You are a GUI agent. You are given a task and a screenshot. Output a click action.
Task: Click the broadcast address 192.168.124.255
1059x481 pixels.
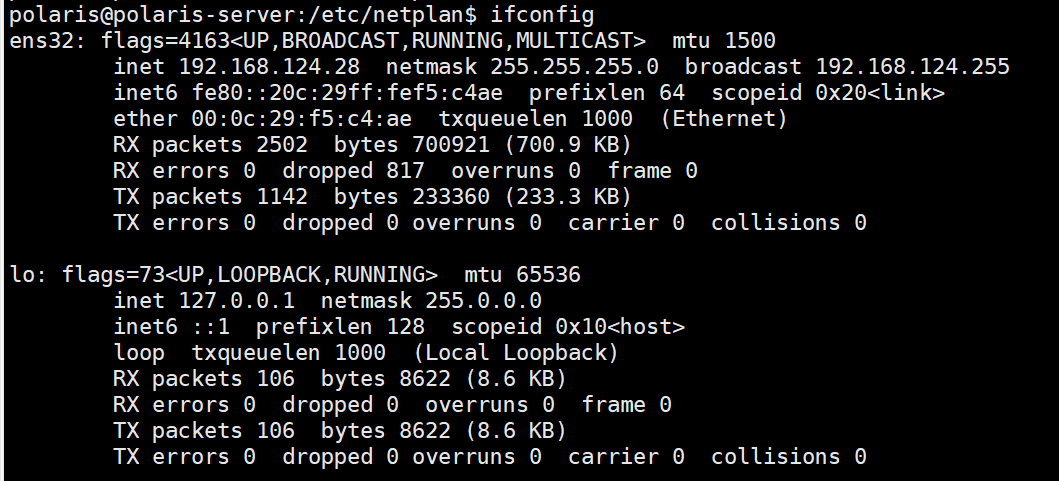912,67
